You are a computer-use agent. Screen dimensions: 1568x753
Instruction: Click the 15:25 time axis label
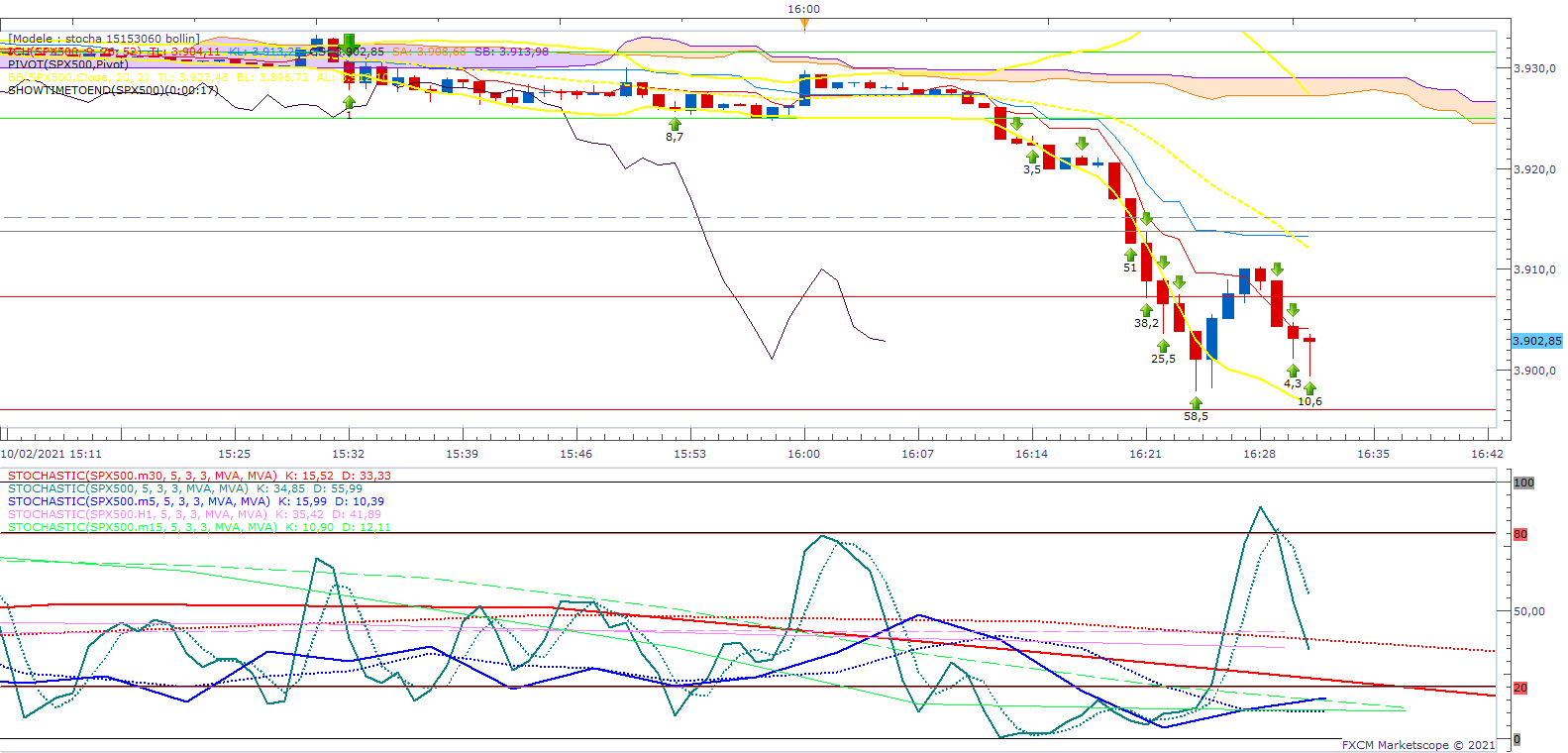point(235,454)
